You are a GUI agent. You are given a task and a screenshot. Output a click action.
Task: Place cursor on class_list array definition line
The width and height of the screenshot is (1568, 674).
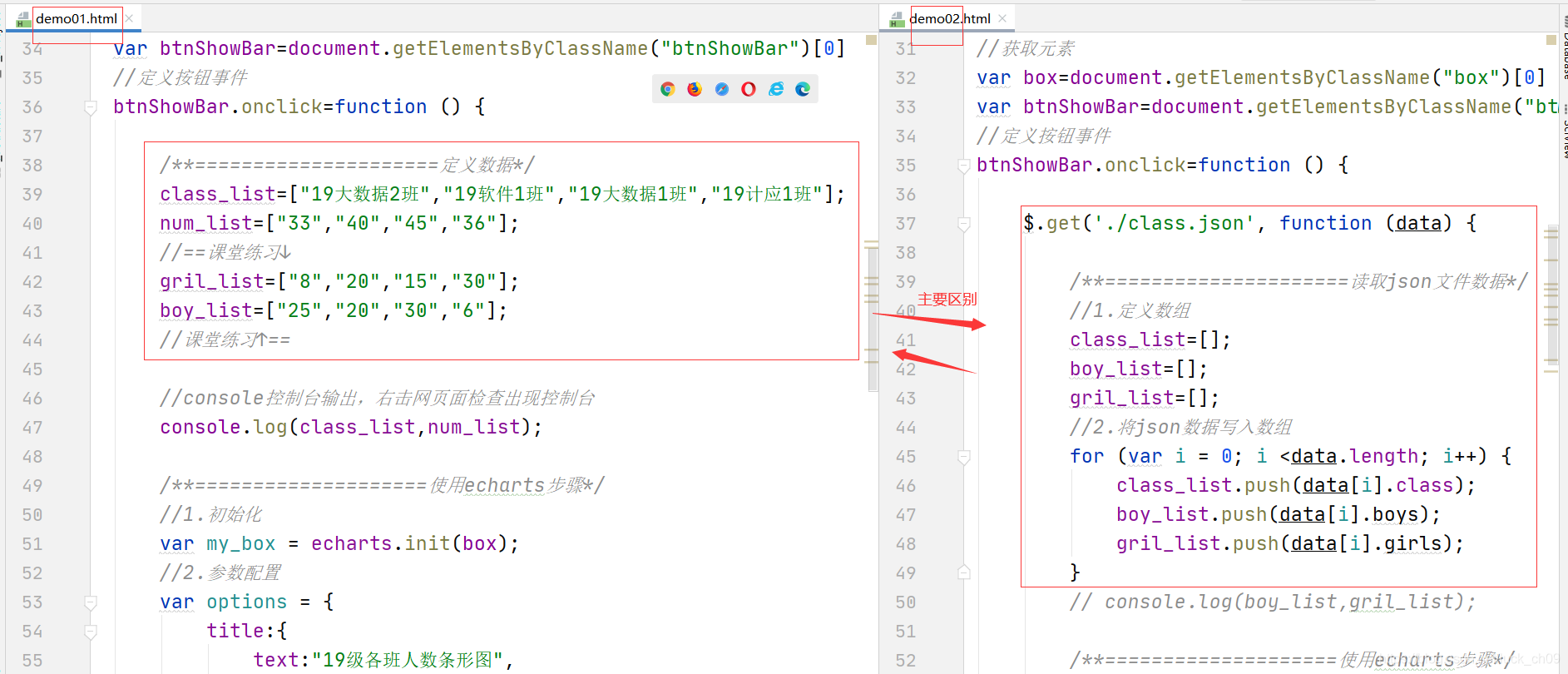pyautogui.click(x=502, y=194)
